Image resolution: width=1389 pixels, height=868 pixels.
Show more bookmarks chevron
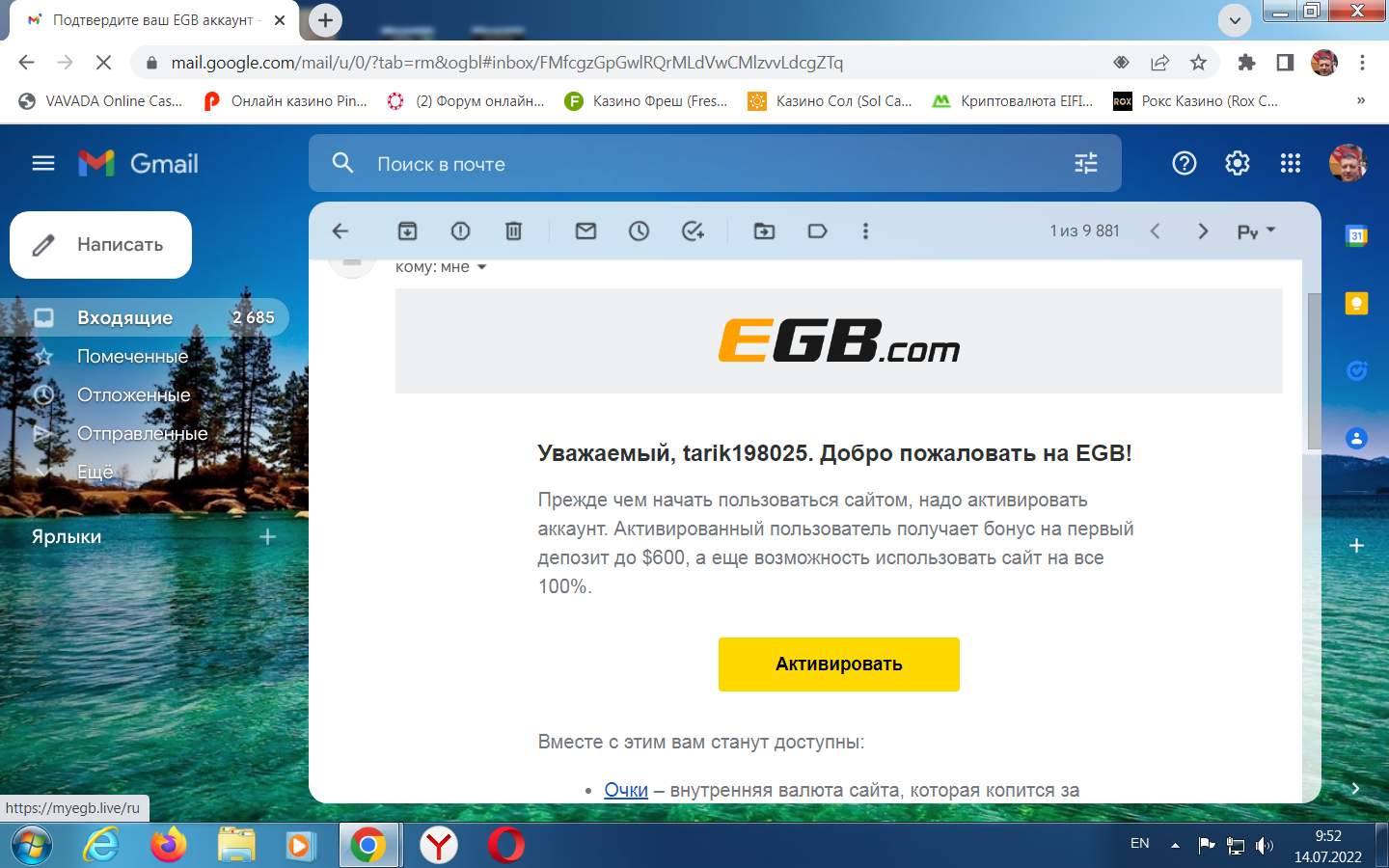point(1361,100)
